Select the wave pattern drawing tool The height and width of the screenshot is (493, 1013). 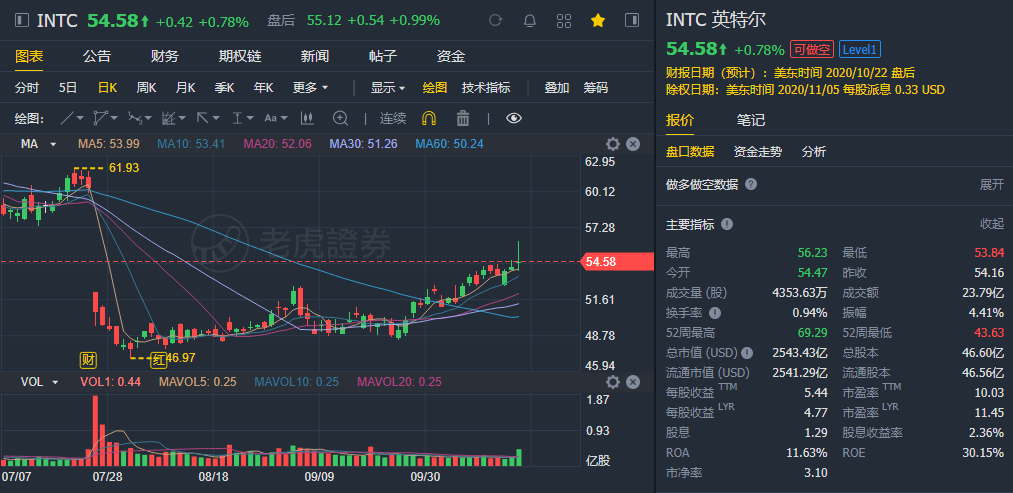tap(134, 118)
